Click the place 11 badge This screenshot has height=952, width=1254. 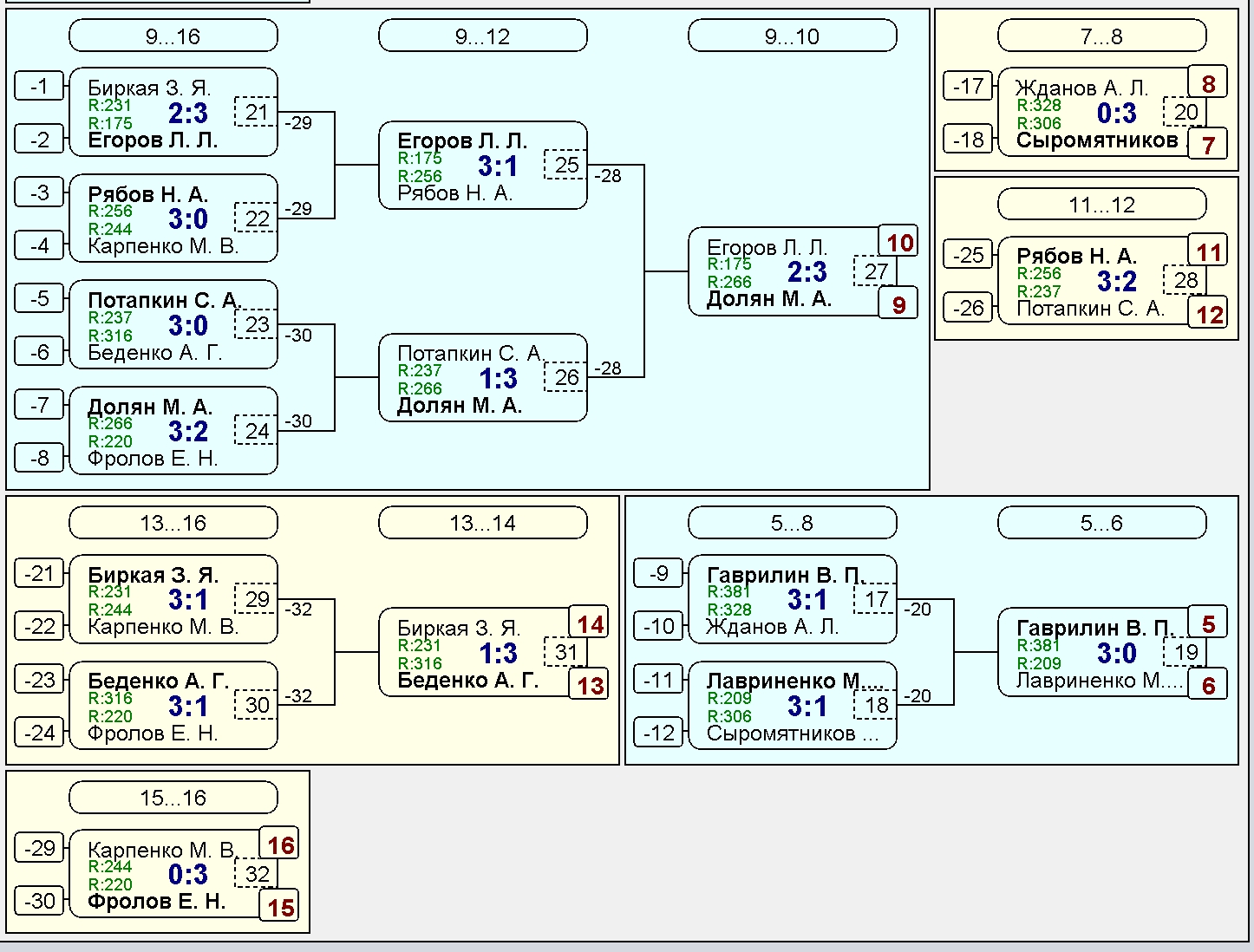coord(1208,251)
